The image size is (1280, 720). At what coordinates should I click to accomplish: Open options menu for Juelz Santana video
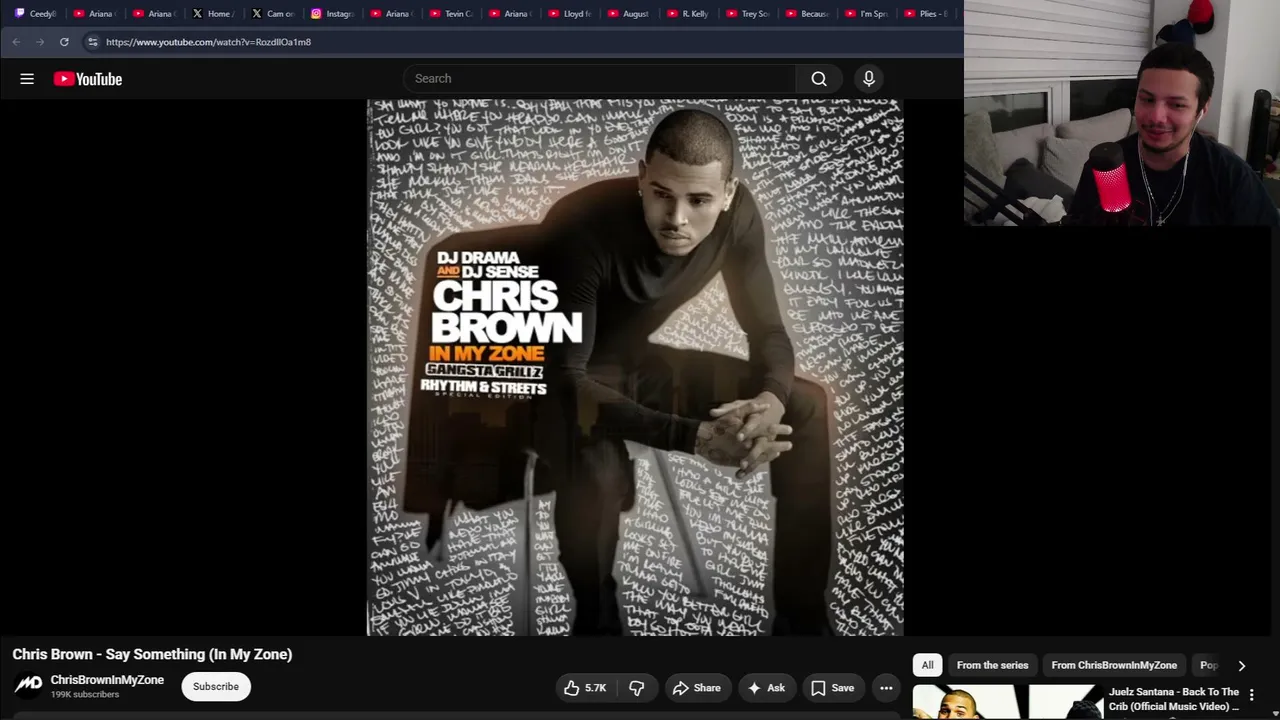1251,695
